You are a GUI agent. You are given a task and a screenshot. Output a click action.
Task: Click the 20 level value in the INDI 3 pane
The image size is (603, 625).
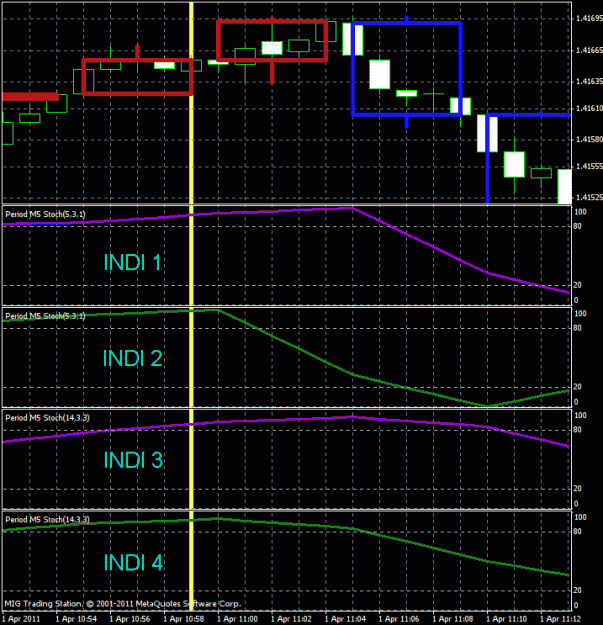click(x=577, y=488)
